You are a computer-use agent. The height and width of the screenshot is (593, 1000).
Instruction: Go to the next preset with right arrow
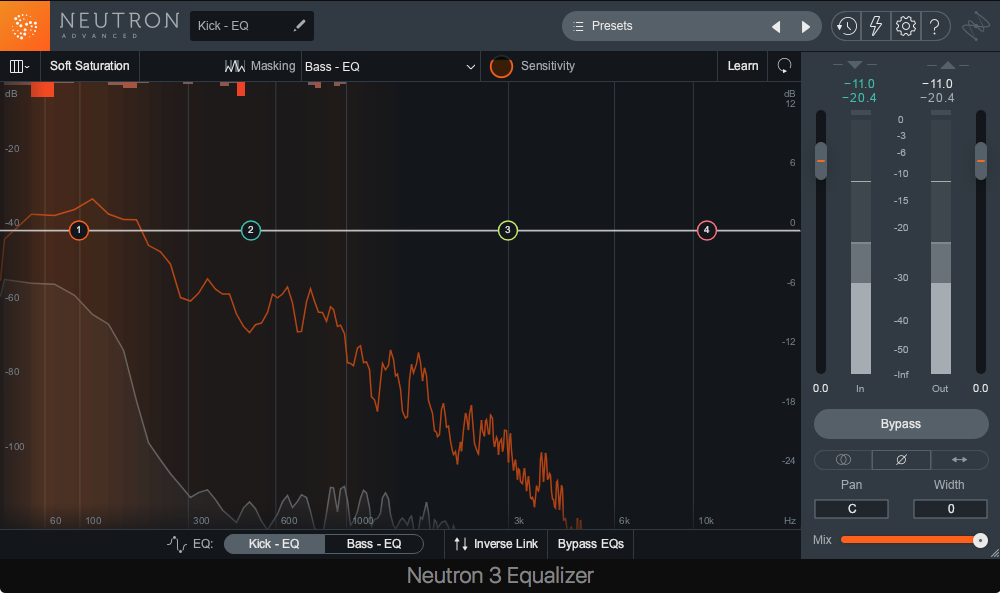click(805, 27)
